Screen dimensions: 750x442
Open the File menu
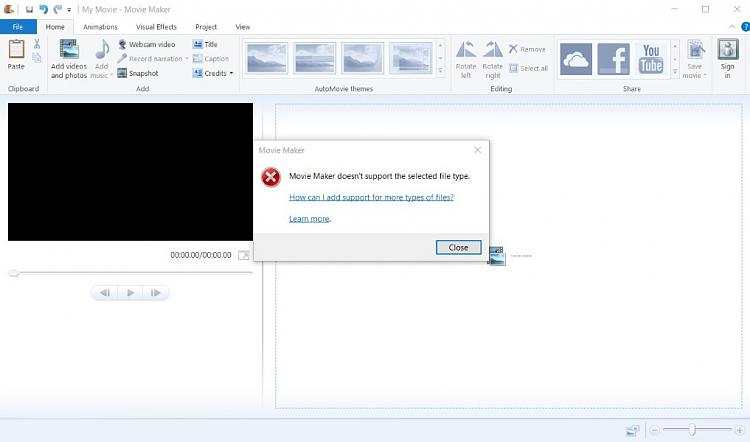(18, 27)
